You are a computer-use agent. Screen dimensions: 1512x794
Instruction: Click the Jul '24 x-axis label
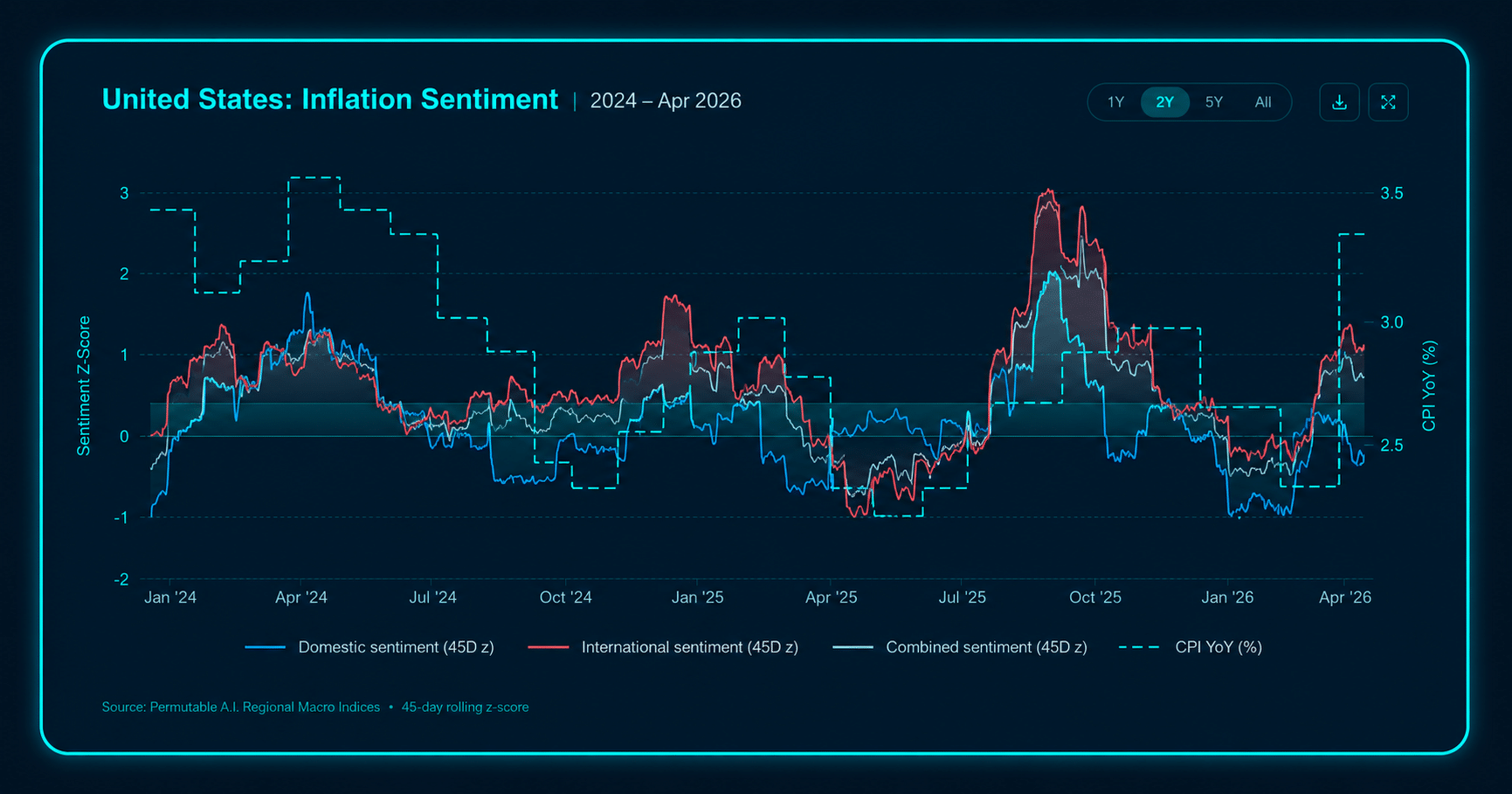433,597
